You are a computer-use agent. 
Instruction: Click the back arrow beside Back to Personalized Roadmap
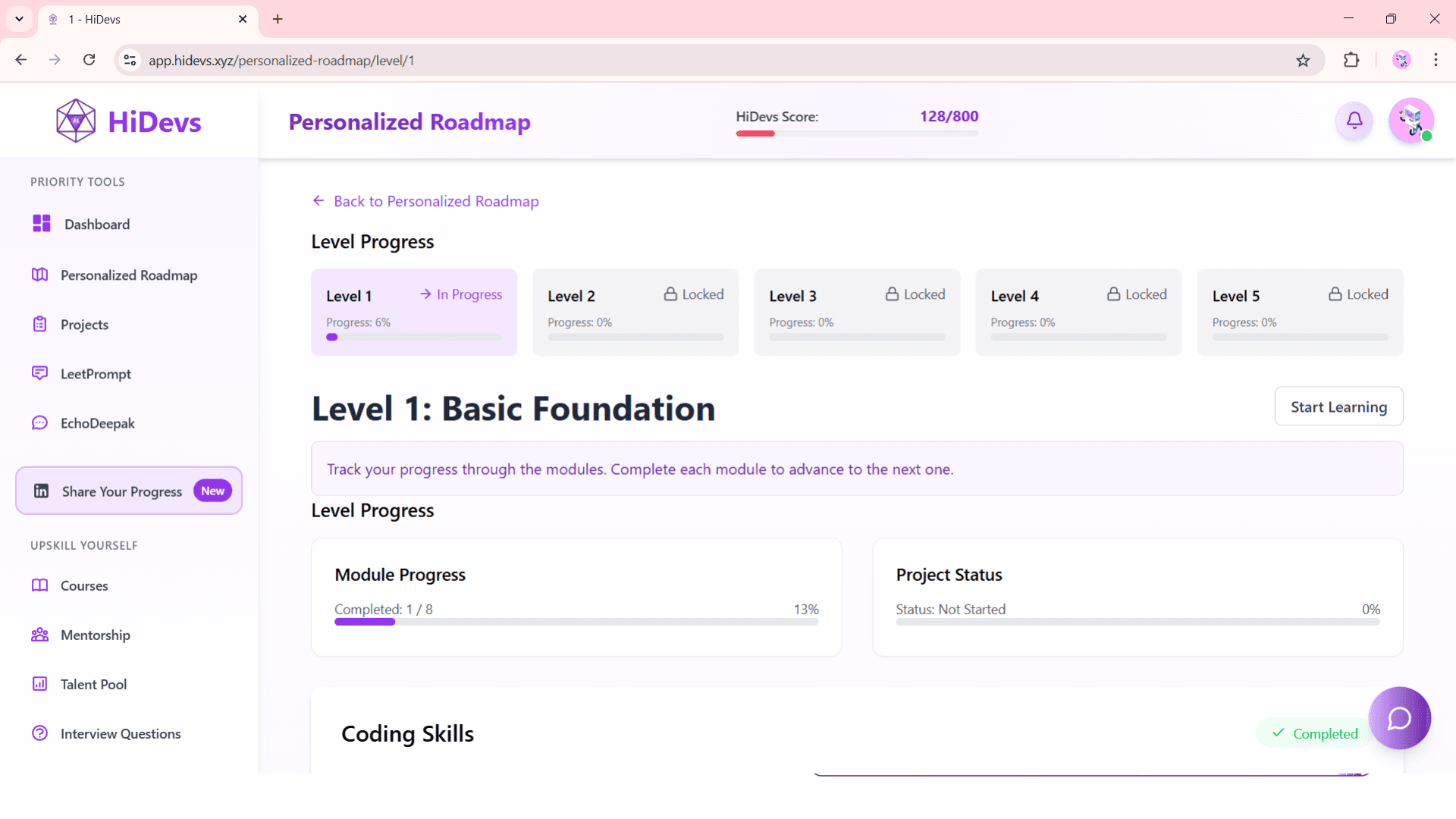click(318, 200)
